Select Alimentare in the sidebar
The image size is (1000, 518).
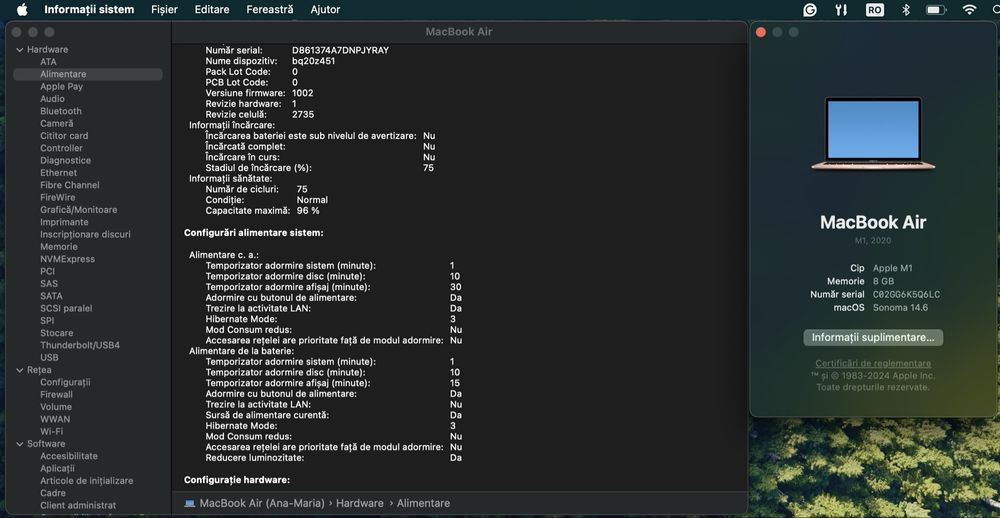point(88,74)
